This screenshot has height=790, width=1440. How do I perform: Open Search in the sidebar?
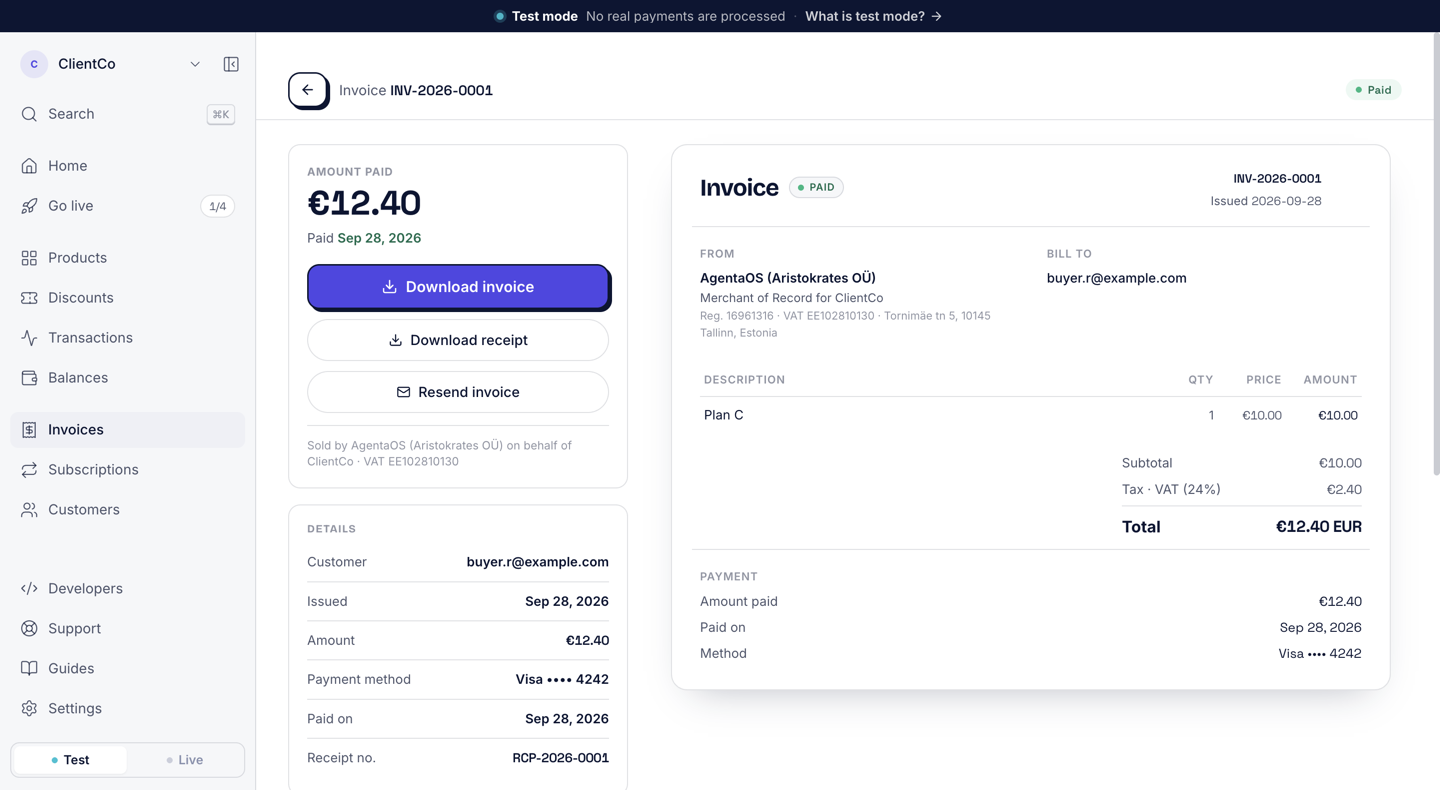pyautogui.click(x=127, y=114)
